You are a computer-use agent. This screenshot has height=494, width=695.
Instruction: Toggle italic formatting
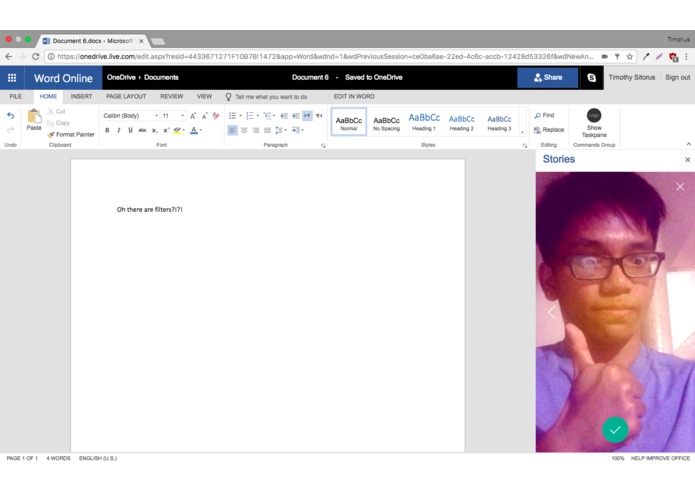coord(119,130)
